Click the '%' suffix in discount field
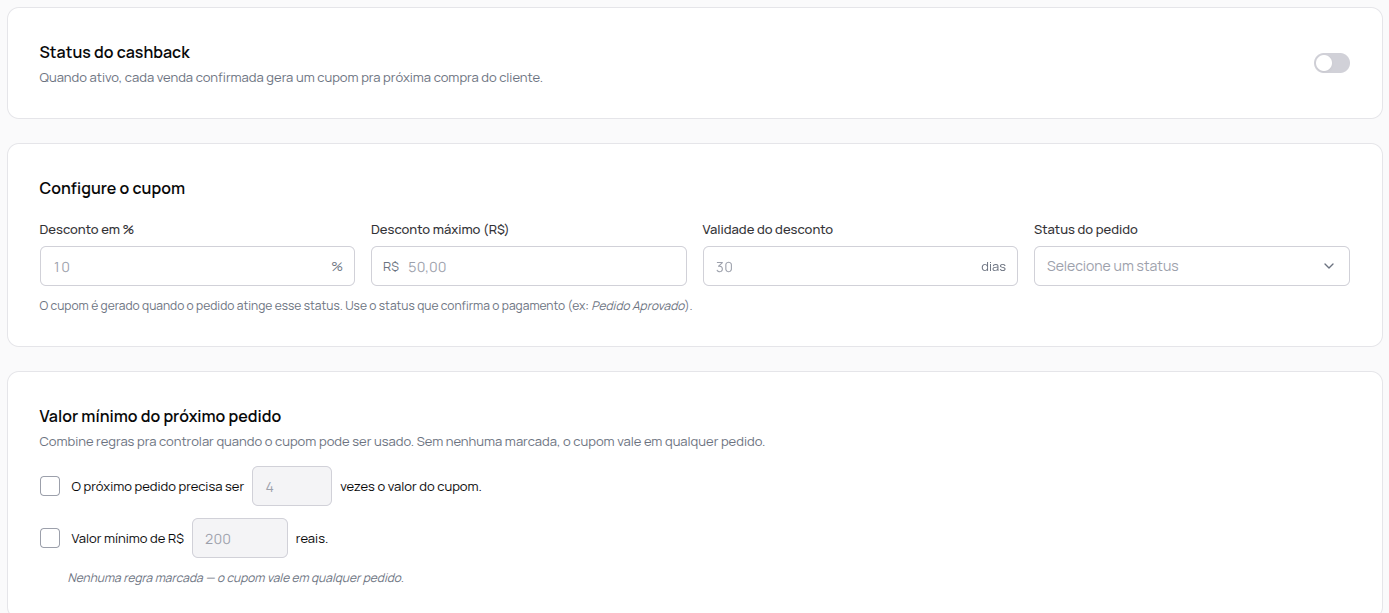The height and width of the screenshot is (613, 1389). click(x=337, y=266)
